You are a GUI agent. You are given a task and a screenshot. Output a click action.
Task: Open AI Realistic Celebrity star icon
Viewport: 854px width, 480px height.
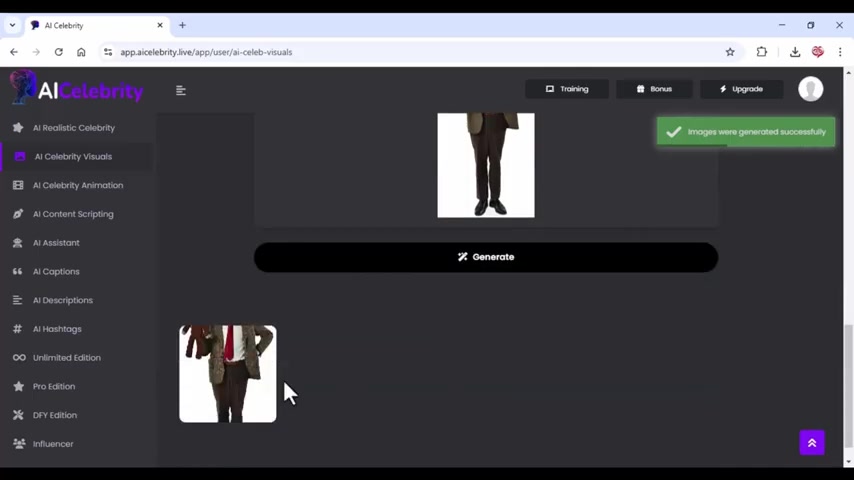(x=18, y=127)
